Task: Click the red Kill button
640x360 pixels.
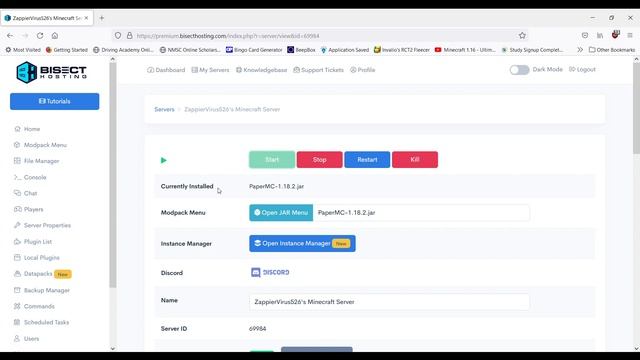Action: (415, 160)
